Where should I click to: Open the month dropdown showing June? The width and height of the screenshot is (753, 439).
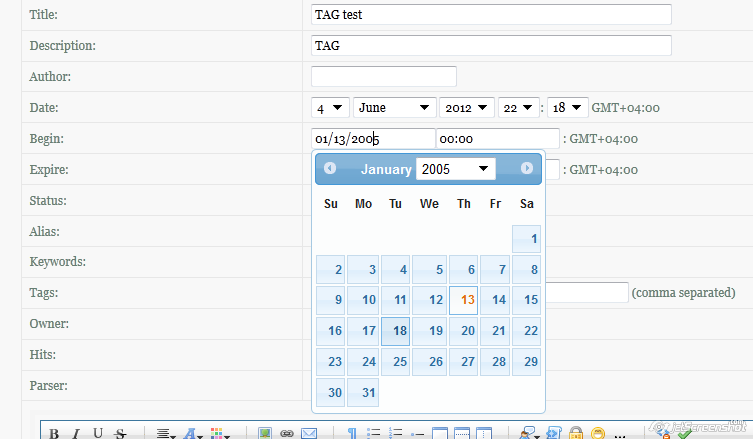394,108
